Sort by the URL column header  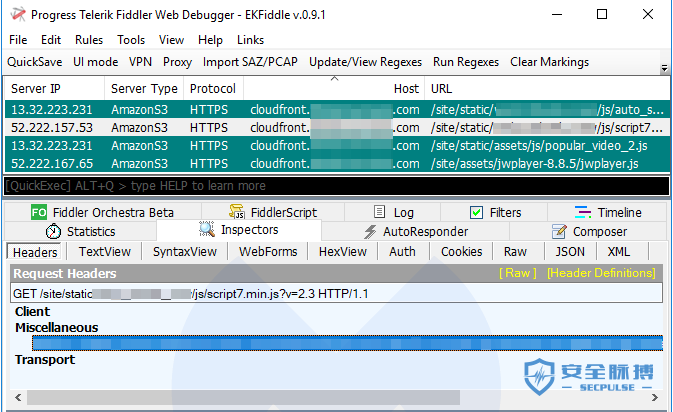tap(547, 89)
